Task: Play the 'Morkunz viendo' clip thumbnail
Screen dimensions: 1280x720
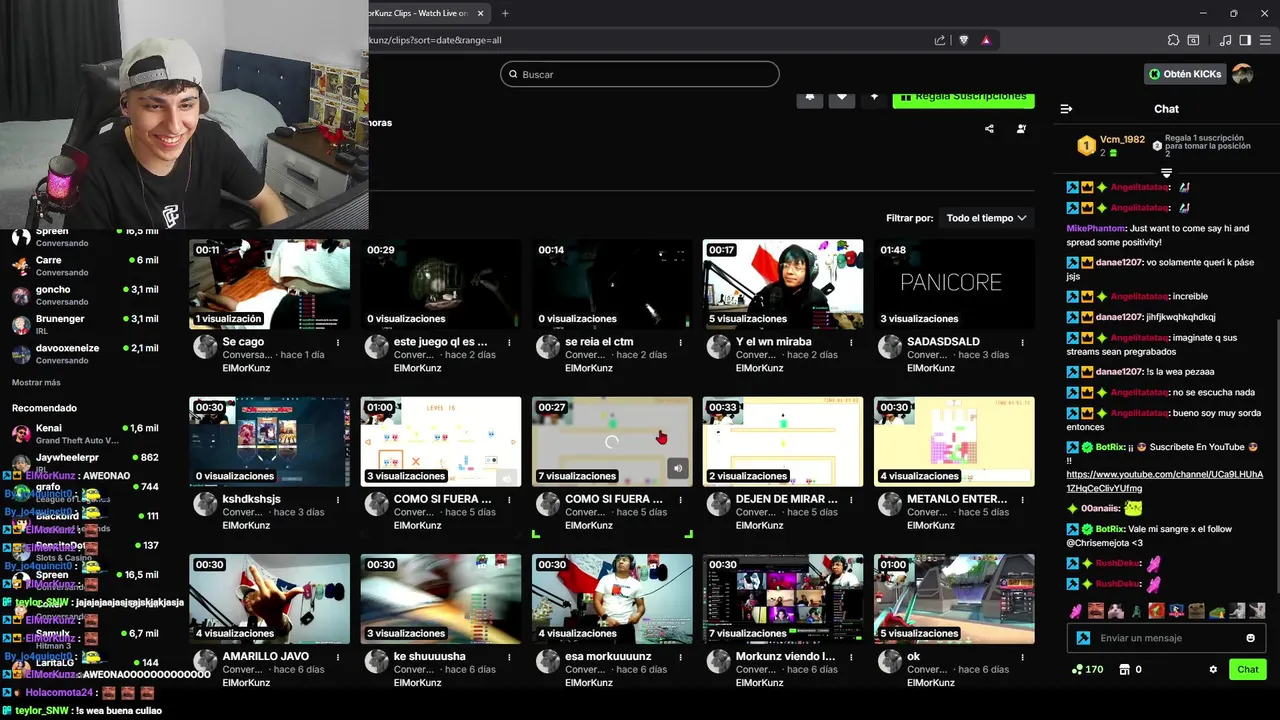Action: [783, 599]
